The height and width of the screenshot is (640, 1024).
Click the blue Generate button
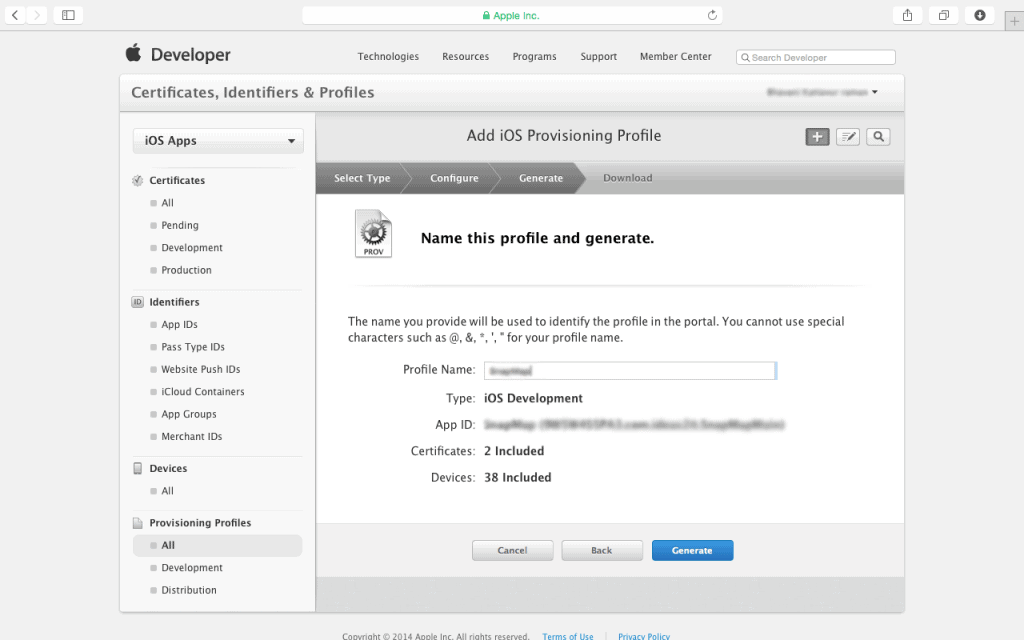(x=692, y=551)
